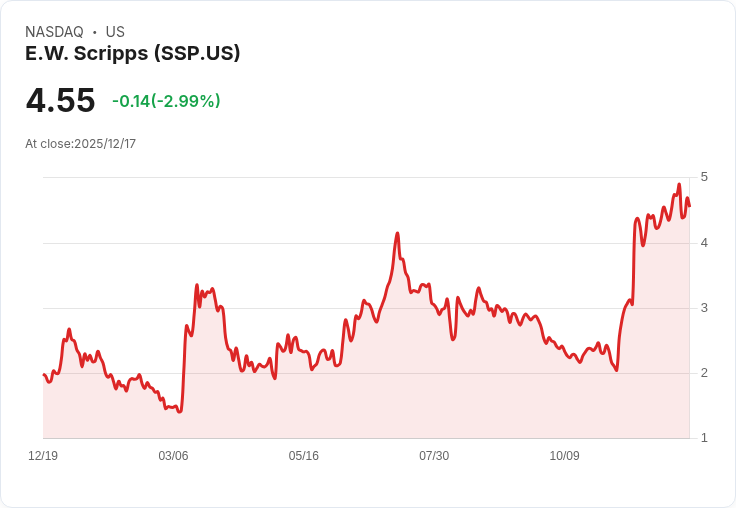The image size is (736, 508).
Task: Click the 12/19 date axis label
Action: click(43, 456)
